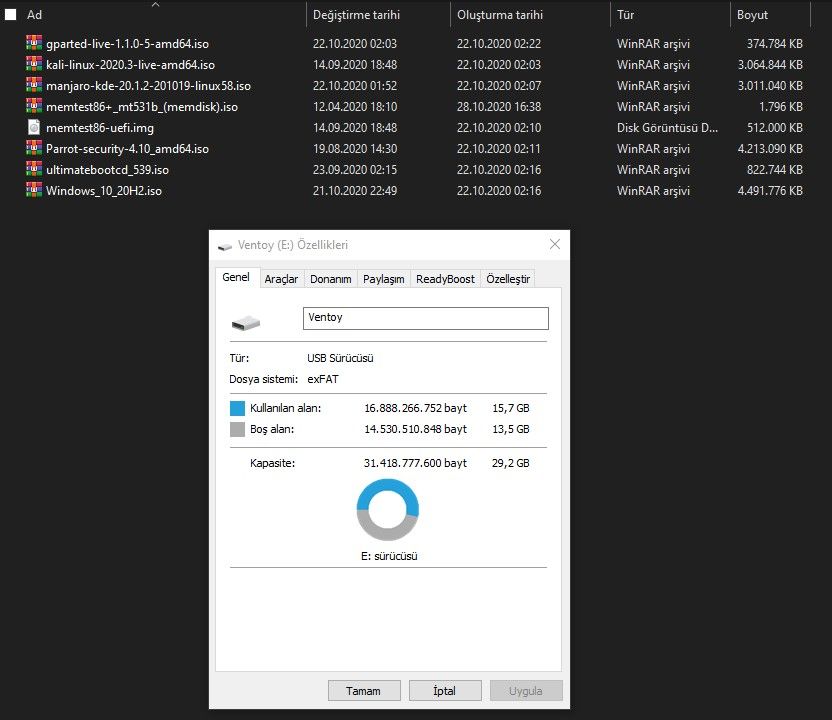This screenshot has height=720, width=832.
Task: Click the E: sürücüsü label under chart
Action: coord(389,556)
